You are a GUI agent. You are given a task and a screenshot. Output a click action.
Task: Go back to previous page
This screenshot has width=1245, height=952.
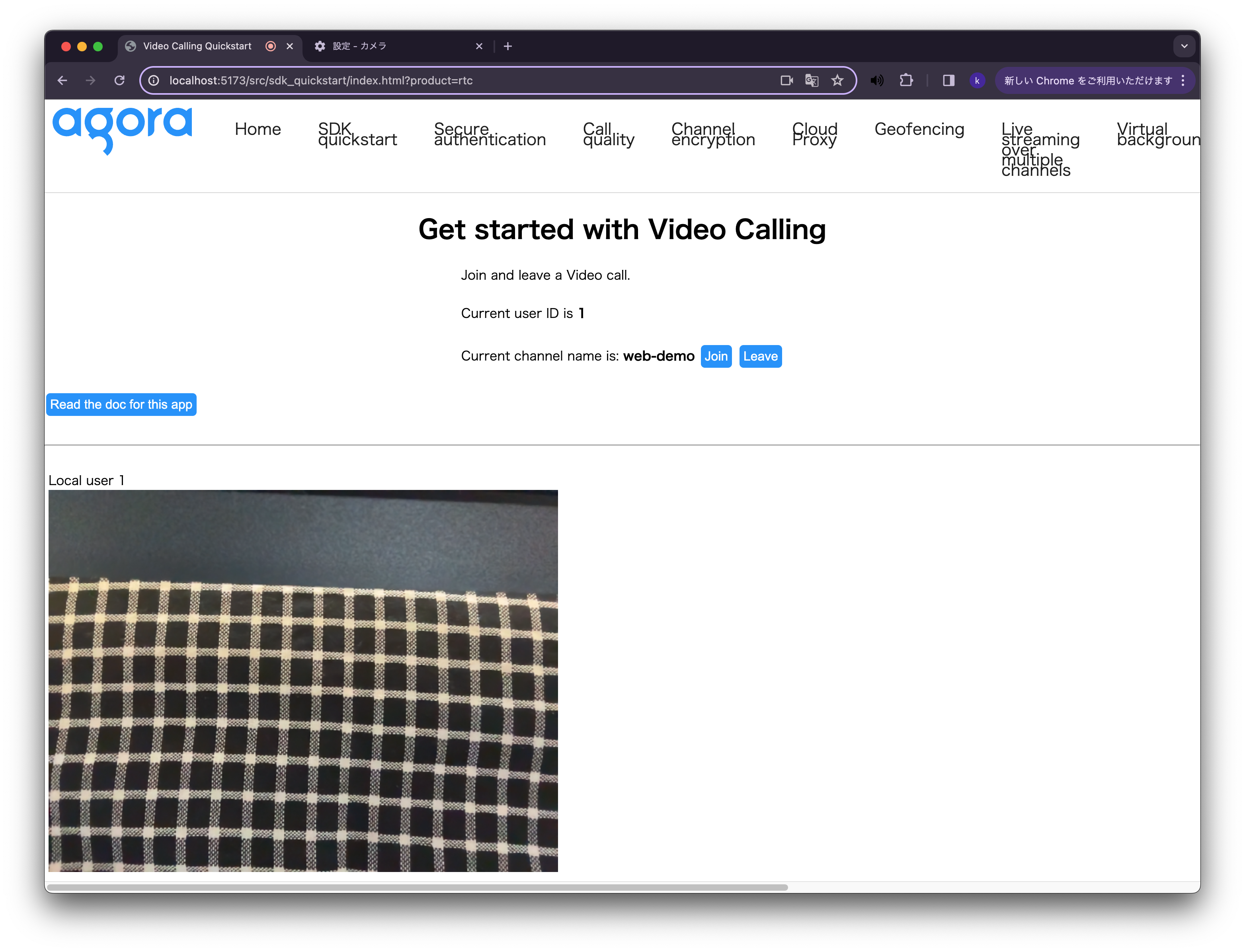pos(62,80)
